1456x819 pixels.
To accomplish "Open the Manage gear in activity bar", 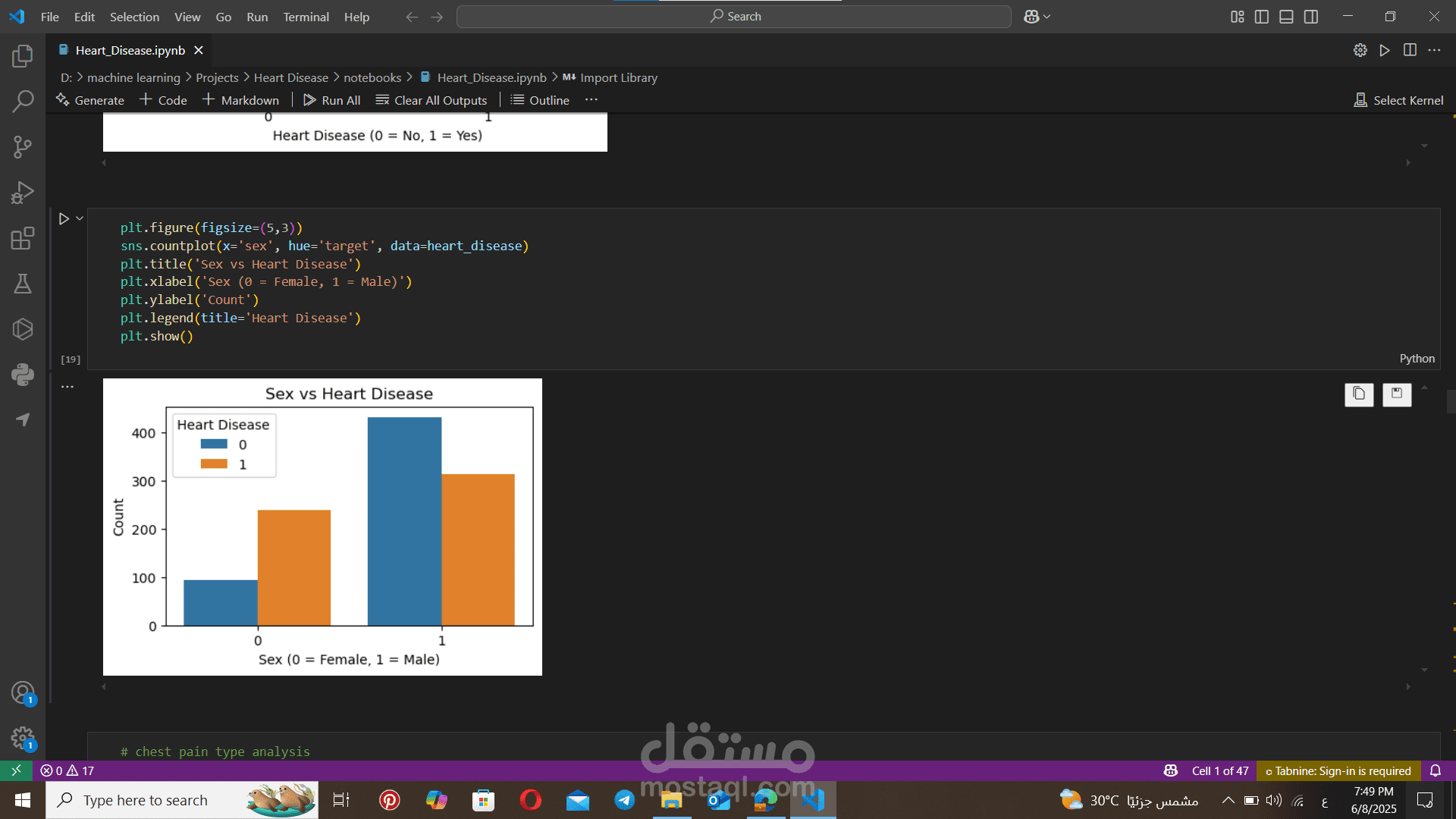I will [x=23, y=738].
